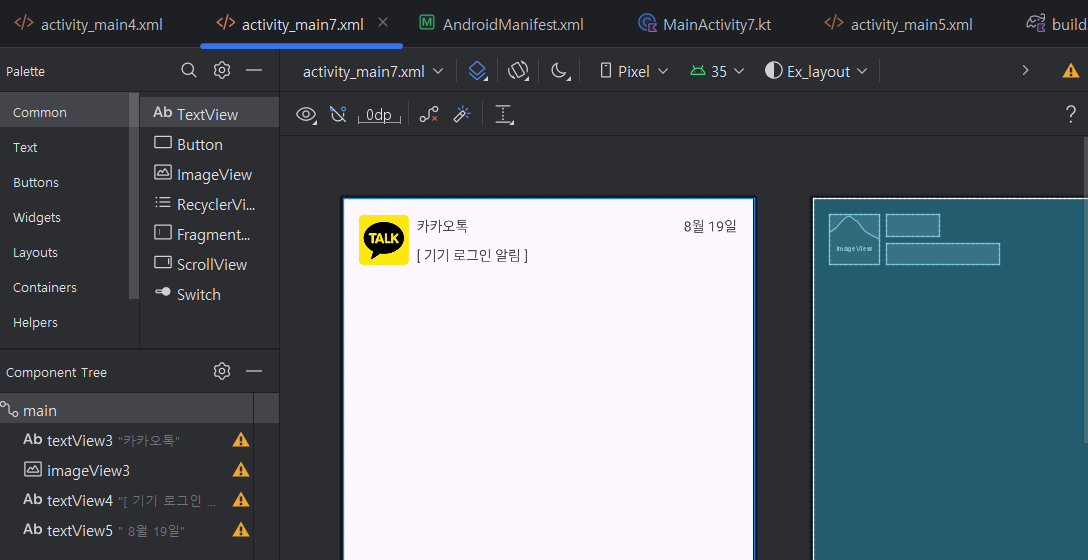The height and width of the screenshot is (560, 1088).
Task: Switch to MainActivity7.kt tab
Action: [x=704, y=24]
